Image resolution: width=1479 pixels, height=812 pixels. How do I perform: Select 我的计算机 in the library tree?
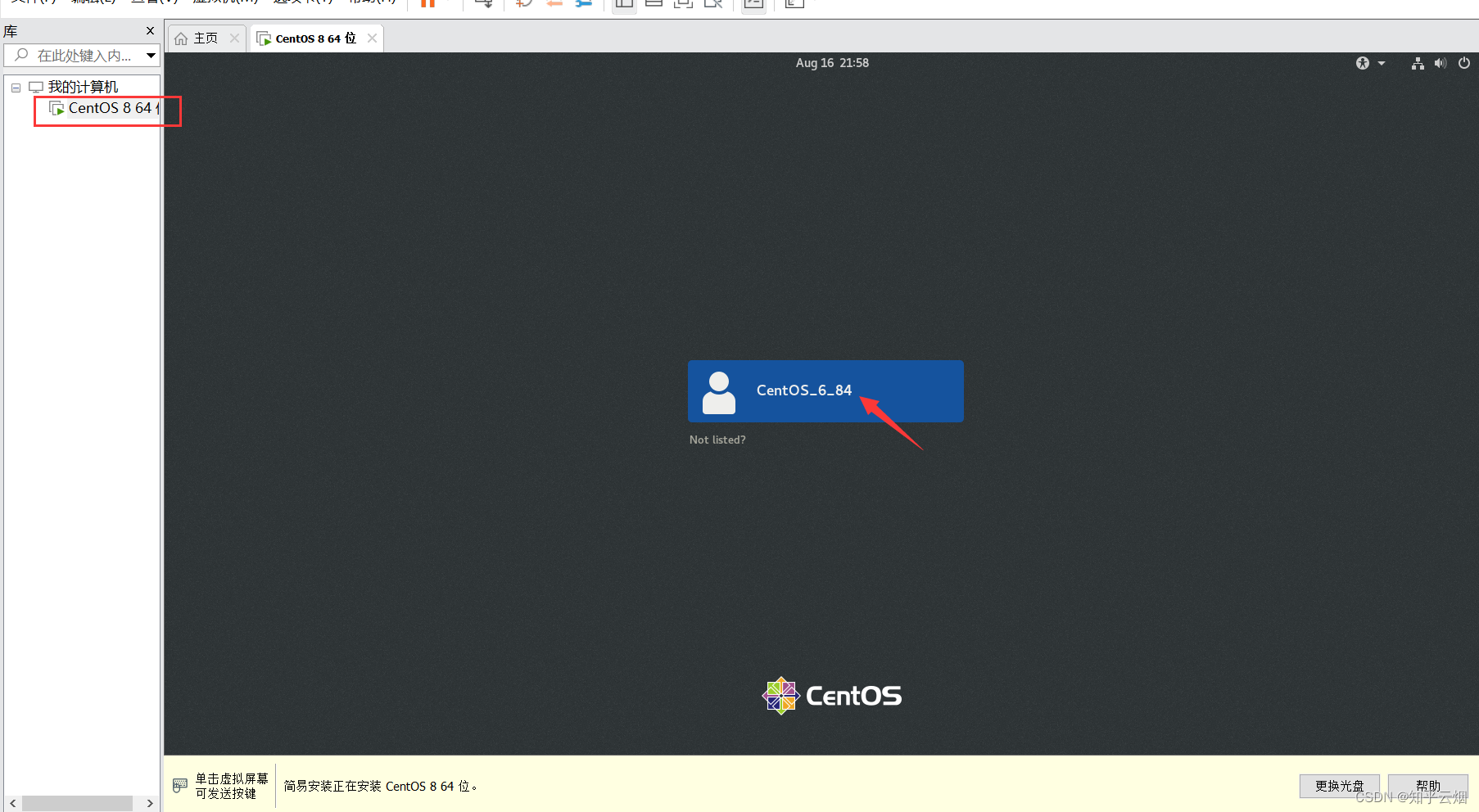(83, 87)
